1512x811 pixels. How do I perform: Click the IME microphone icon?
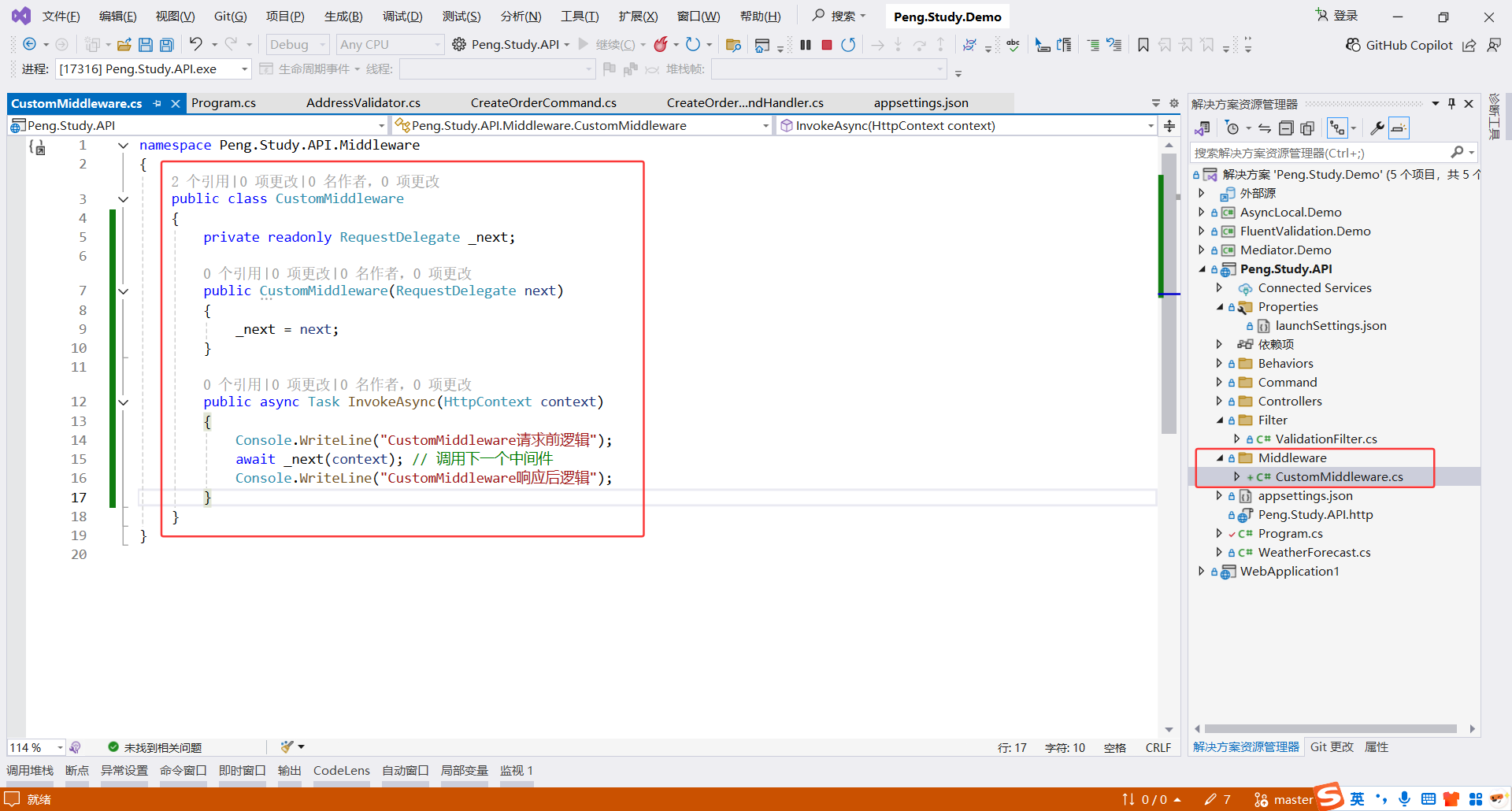[1405, 799]
